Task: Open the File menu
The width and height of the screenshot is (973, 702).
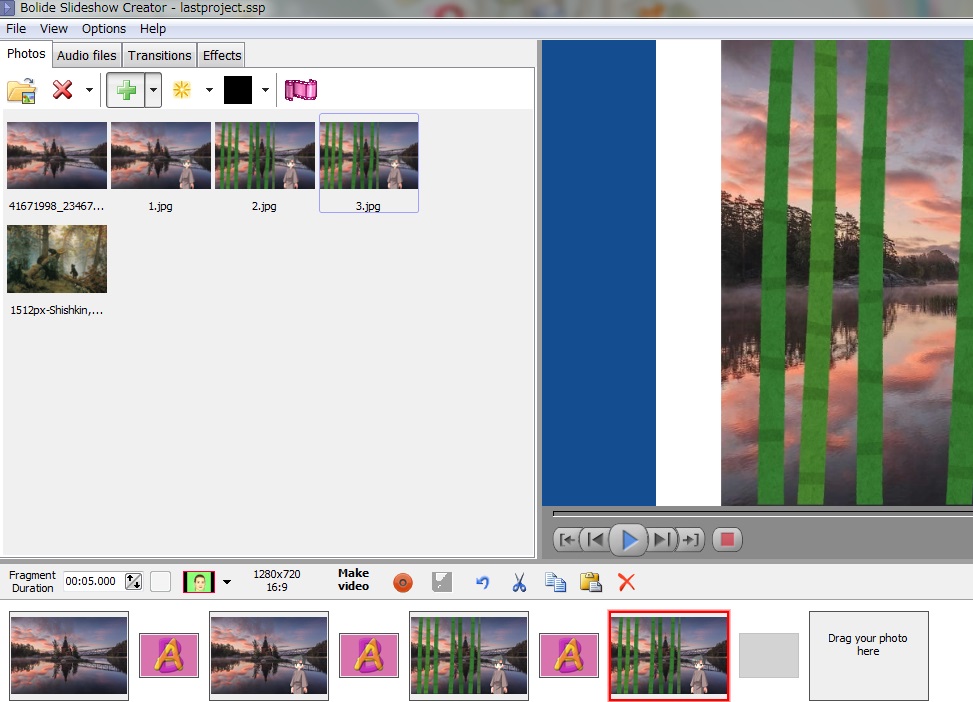Action: click(16, 29)
